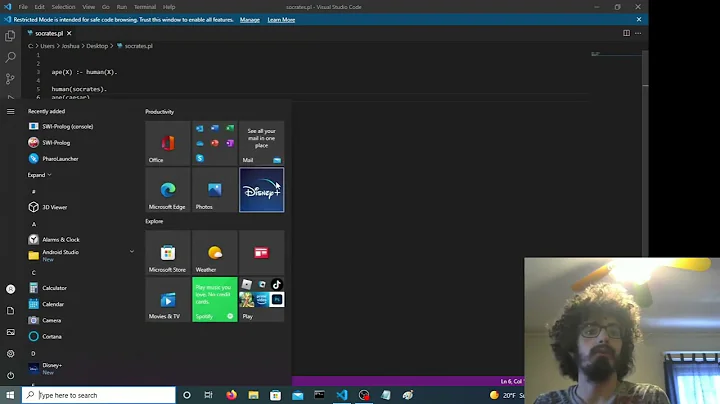Click the Desktop breadcrumb segment
Image resolution: width=720 pixels, height=404 pixels.
click(x=97, y=46)
